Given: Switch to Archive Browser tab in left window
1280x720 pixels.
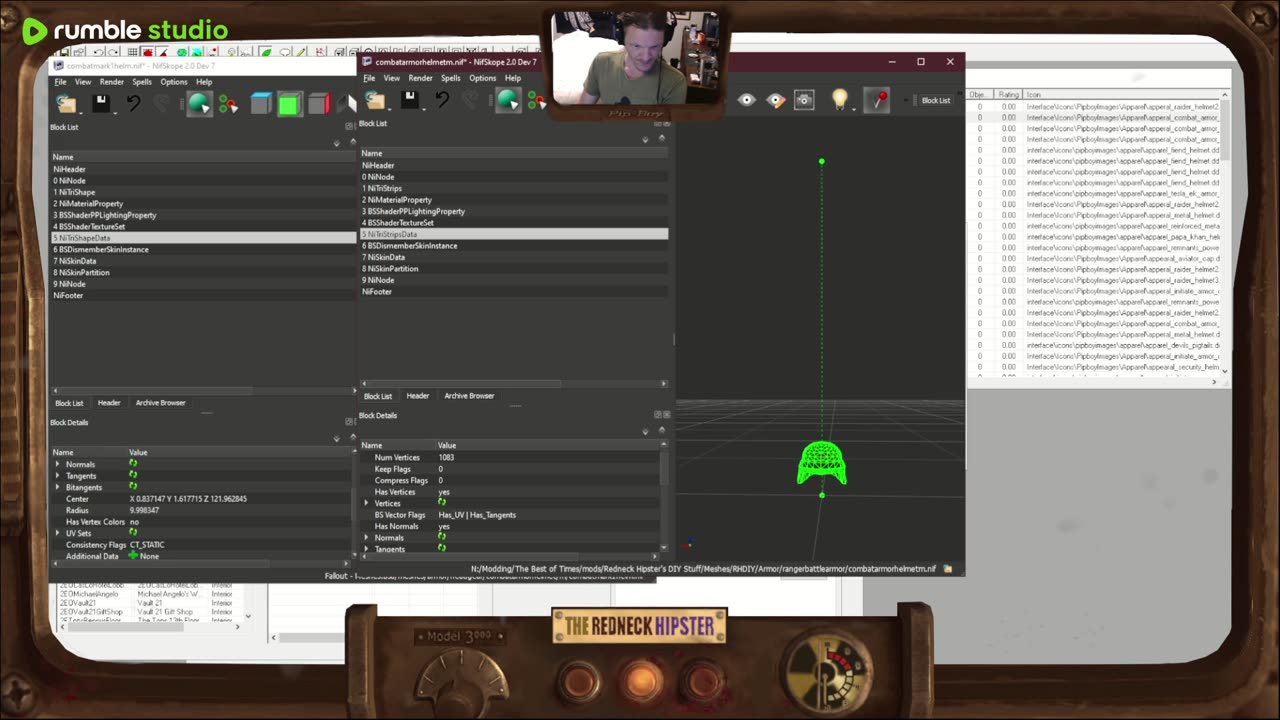Looking at the screenshot, I should 160,403.
